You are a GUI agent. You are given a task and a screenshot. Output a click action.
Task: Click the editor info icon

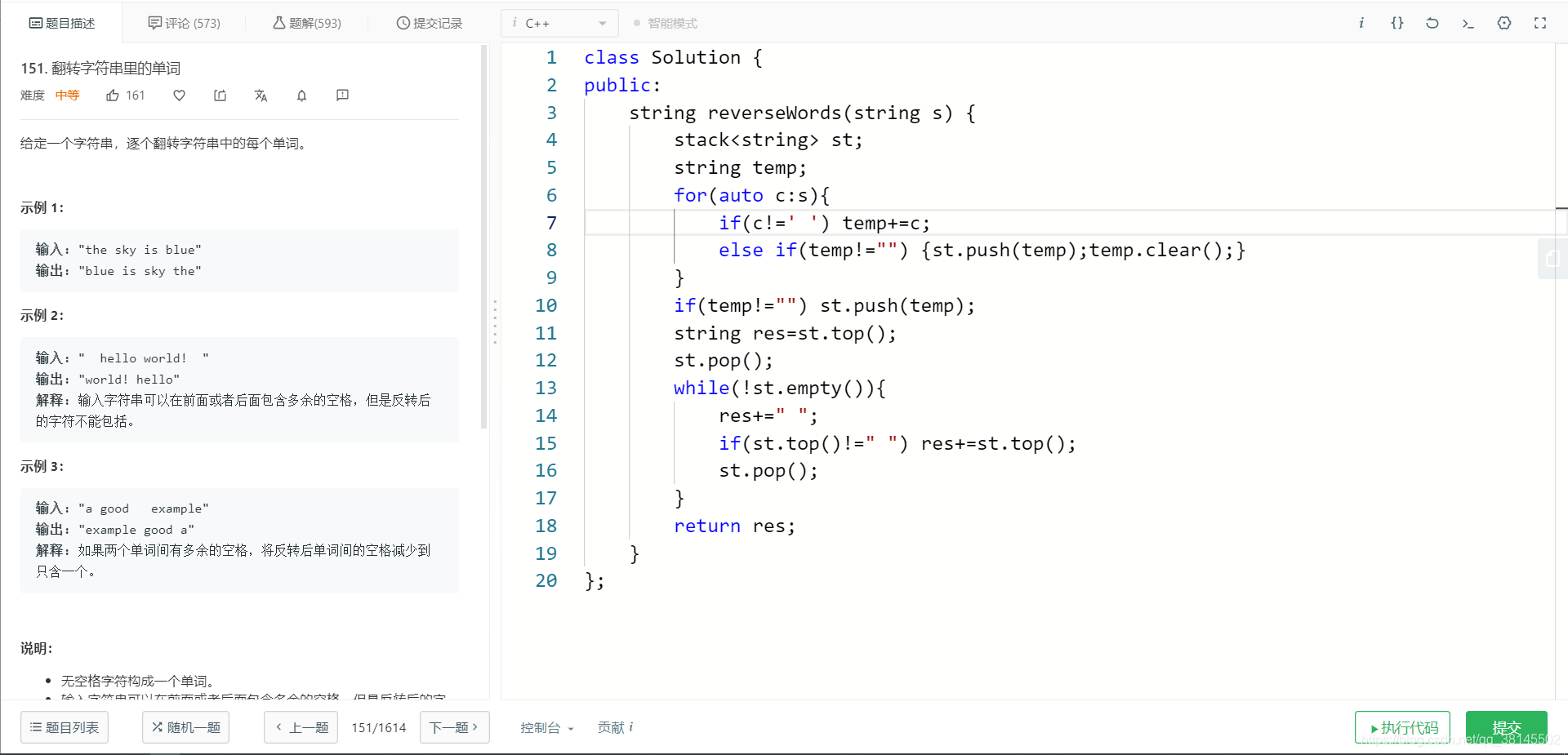[x=1361, y=23]
